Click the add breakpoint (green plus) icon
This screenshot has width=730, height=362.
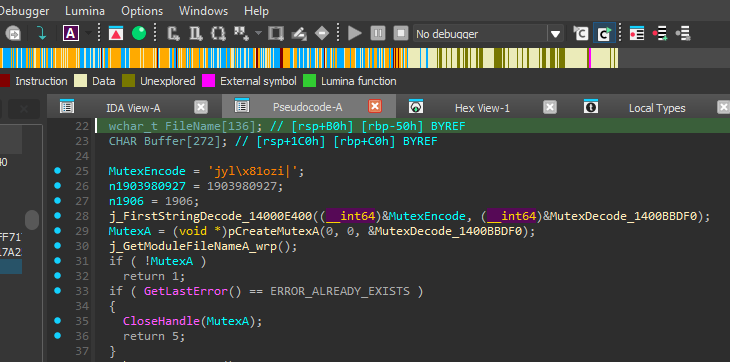coord(660,34)
